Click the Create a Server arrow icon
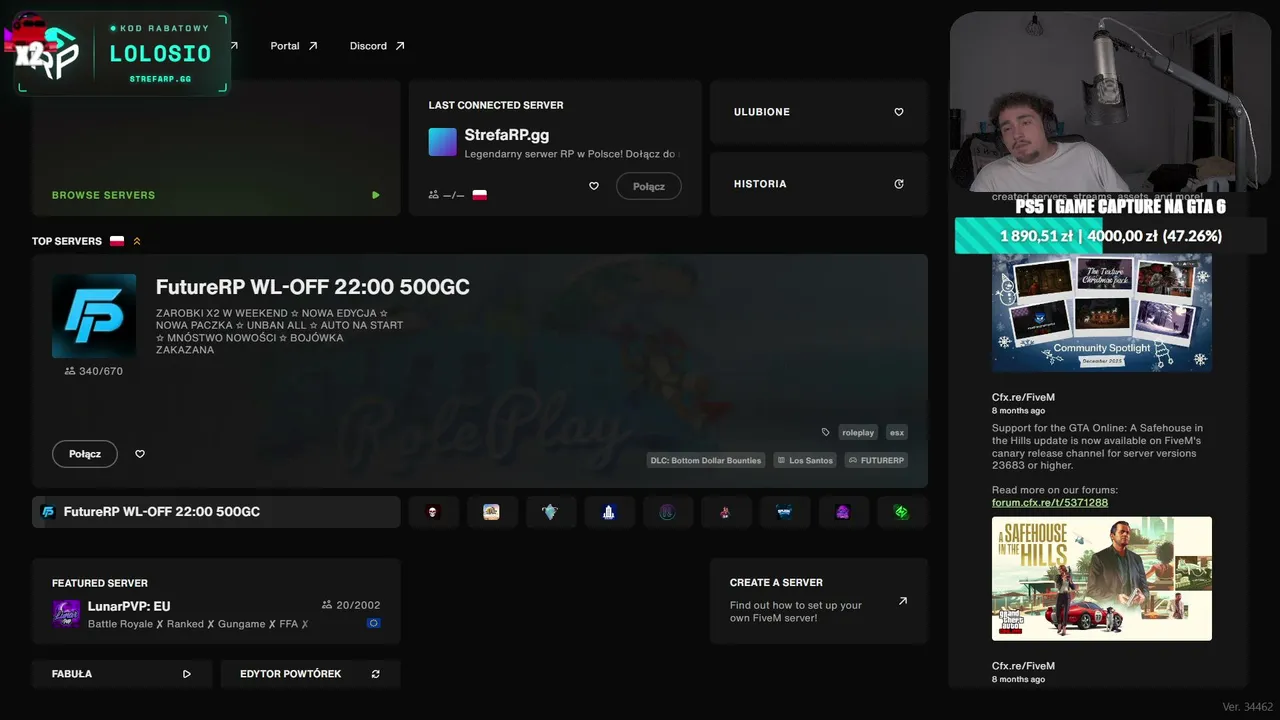The height and width of the screenshot is (720, 1280). pos(903,601)
